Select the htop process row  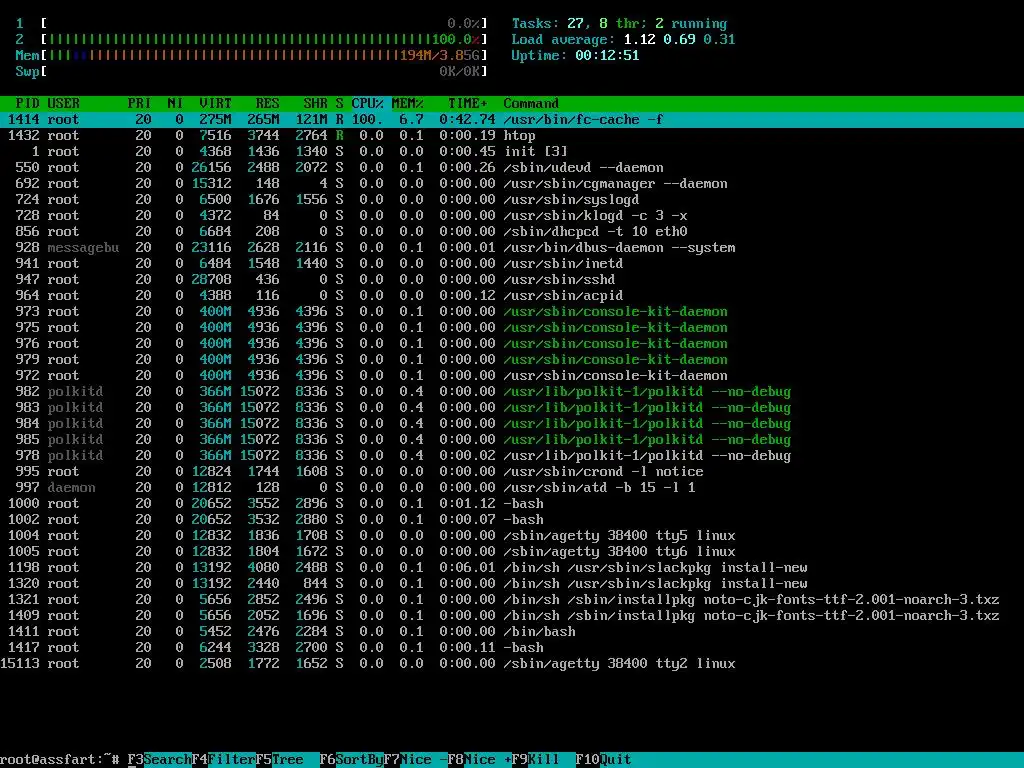coord(512,135)
